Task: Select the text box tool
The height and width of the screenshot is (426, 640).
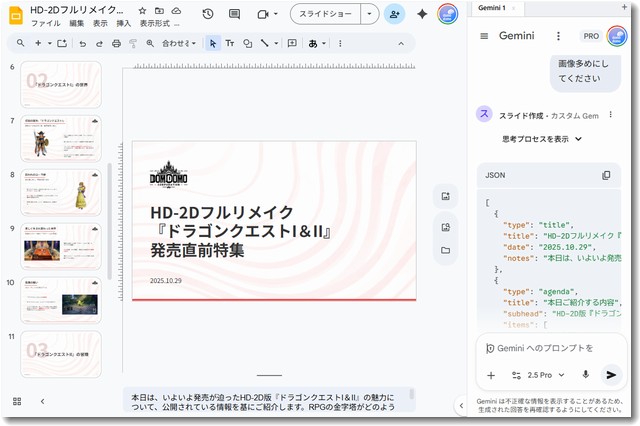Action: pyautogui.click(x=229, y=44)
